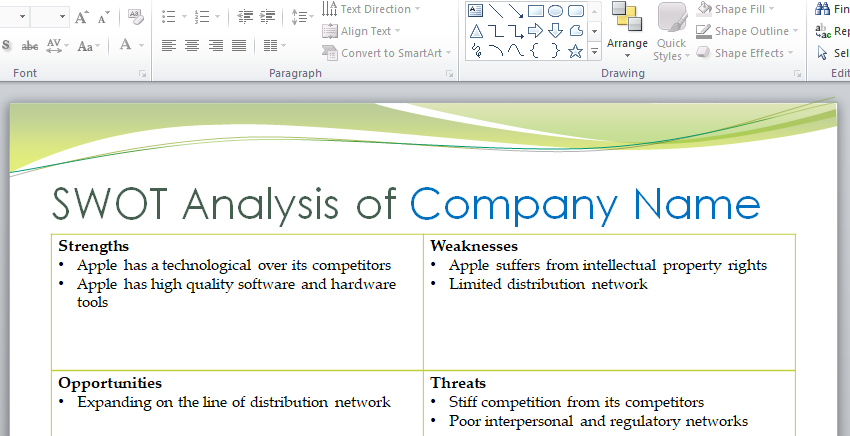This screenshot has width=850, height=436.
Task: Select the Freeform shape
Action: click(x=576, y=31)
